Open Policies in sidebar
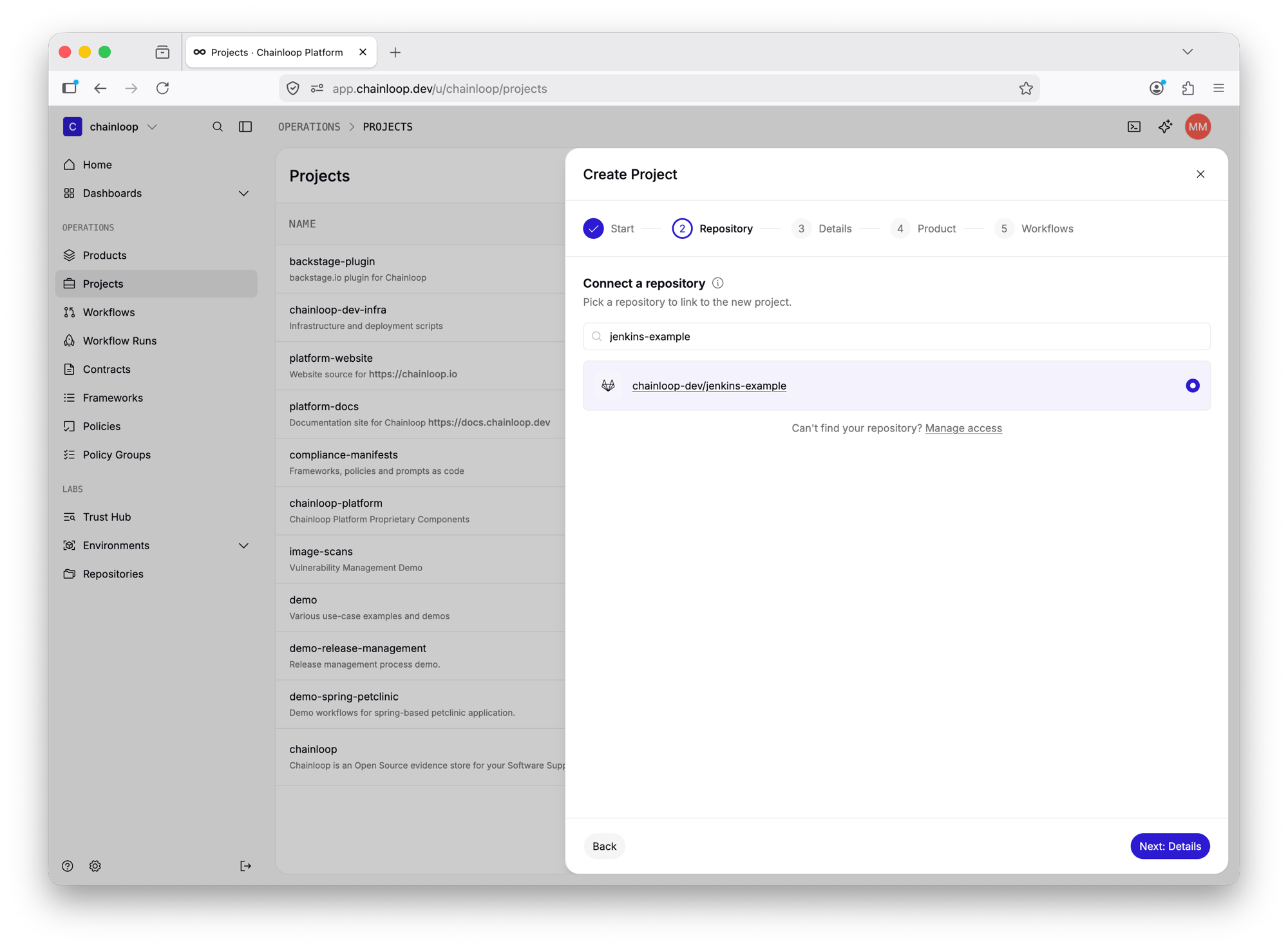Viewport: 1288px width, 949px height. click(x=156, y=426)
